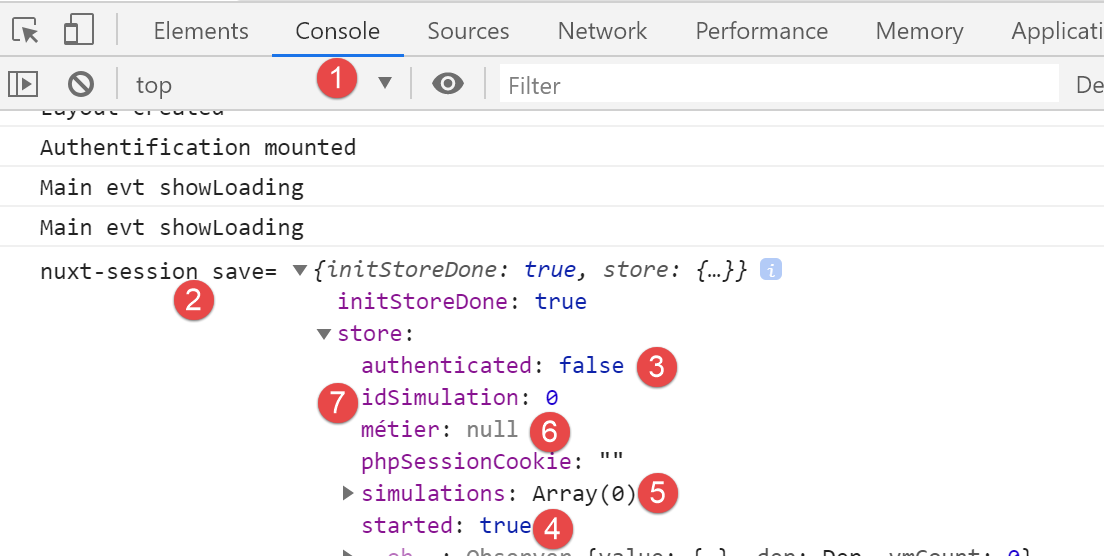Create a live expression via eye icon
Viewport: 1104px width, 556px height.
pyautogui.click(x=448, y=84)
